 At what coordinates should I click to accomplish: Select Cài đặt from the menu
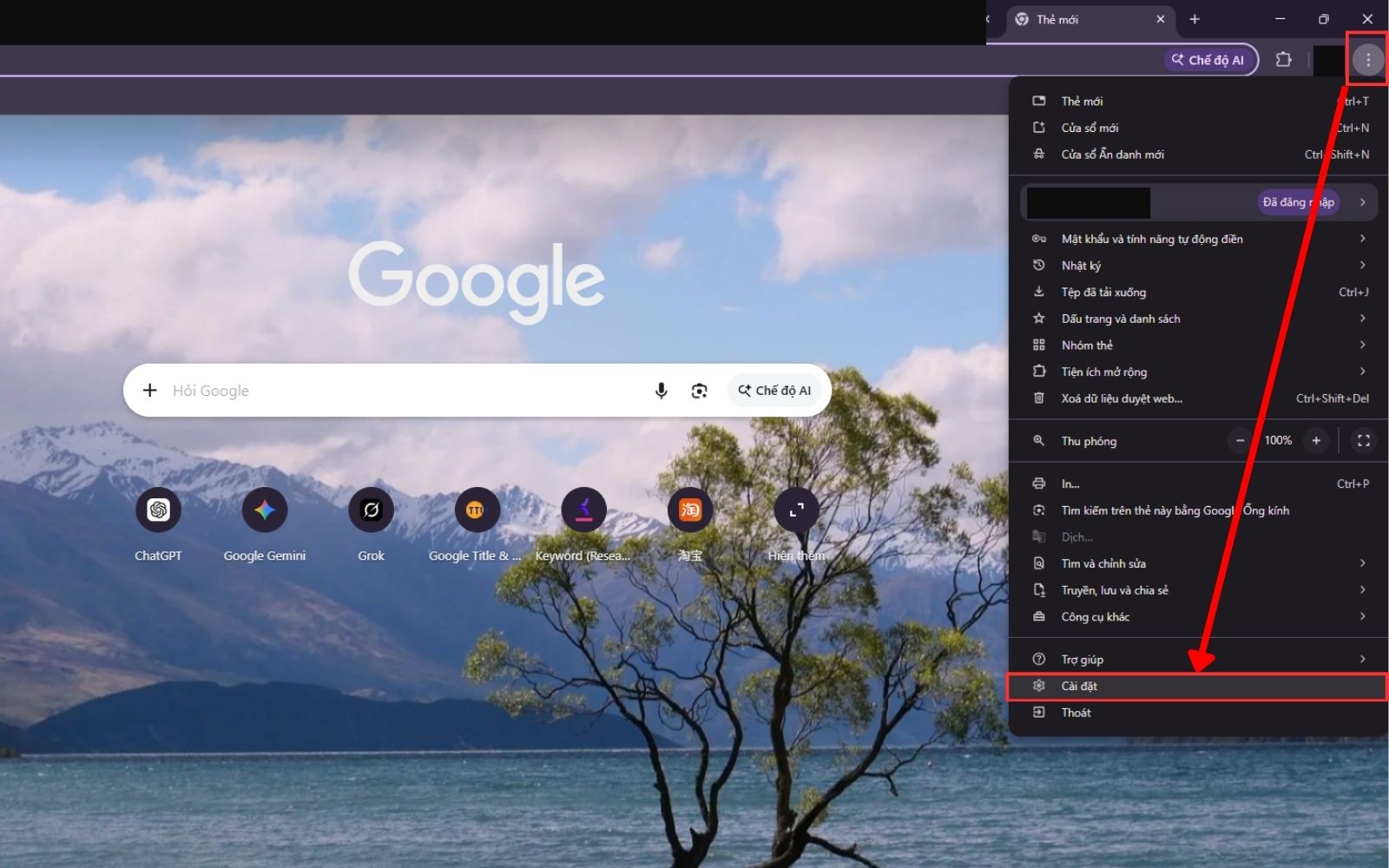(1198, 686)
